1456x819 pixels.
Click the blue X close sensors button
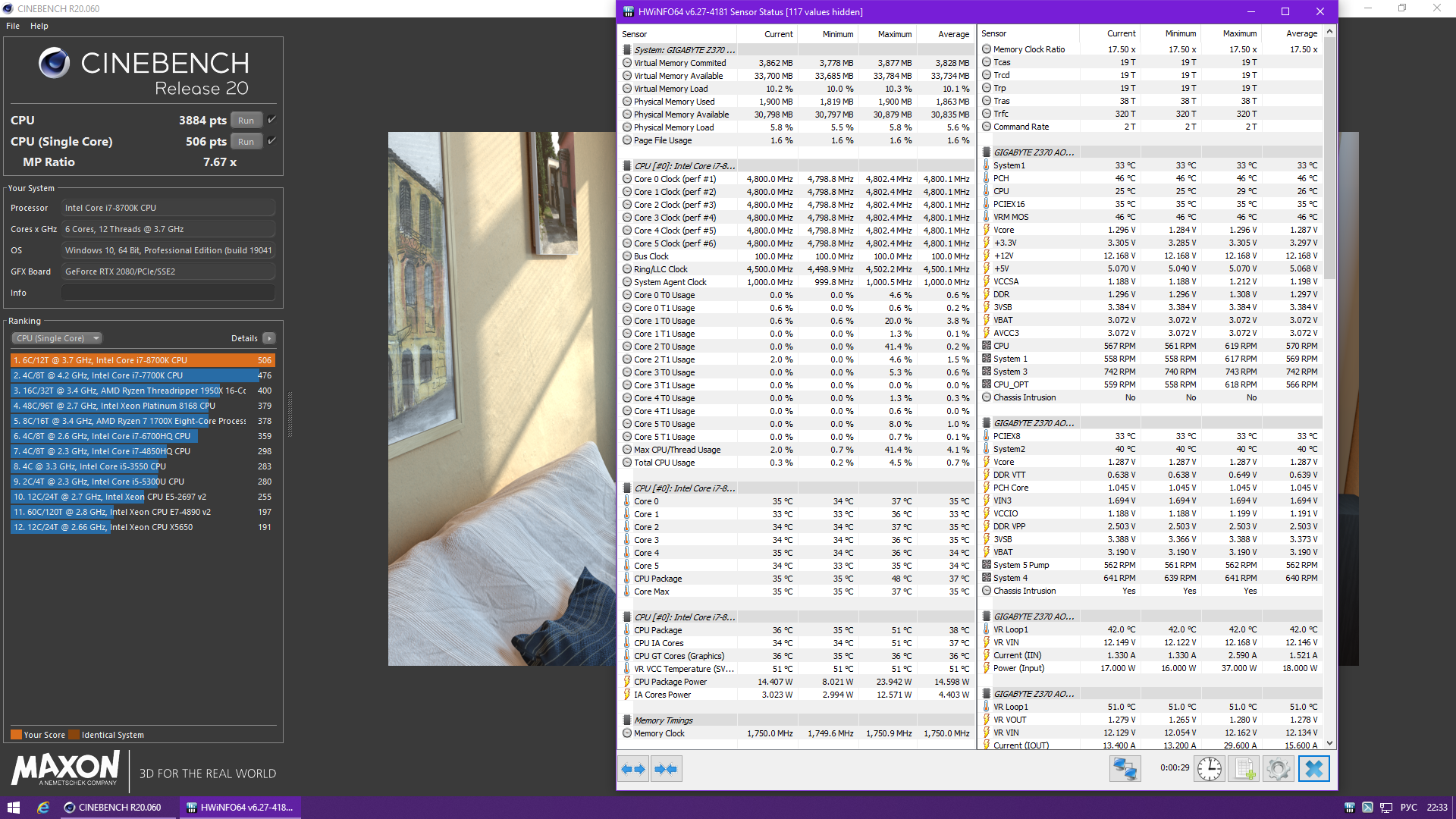pyautogui.click(x=1313, y=769)
